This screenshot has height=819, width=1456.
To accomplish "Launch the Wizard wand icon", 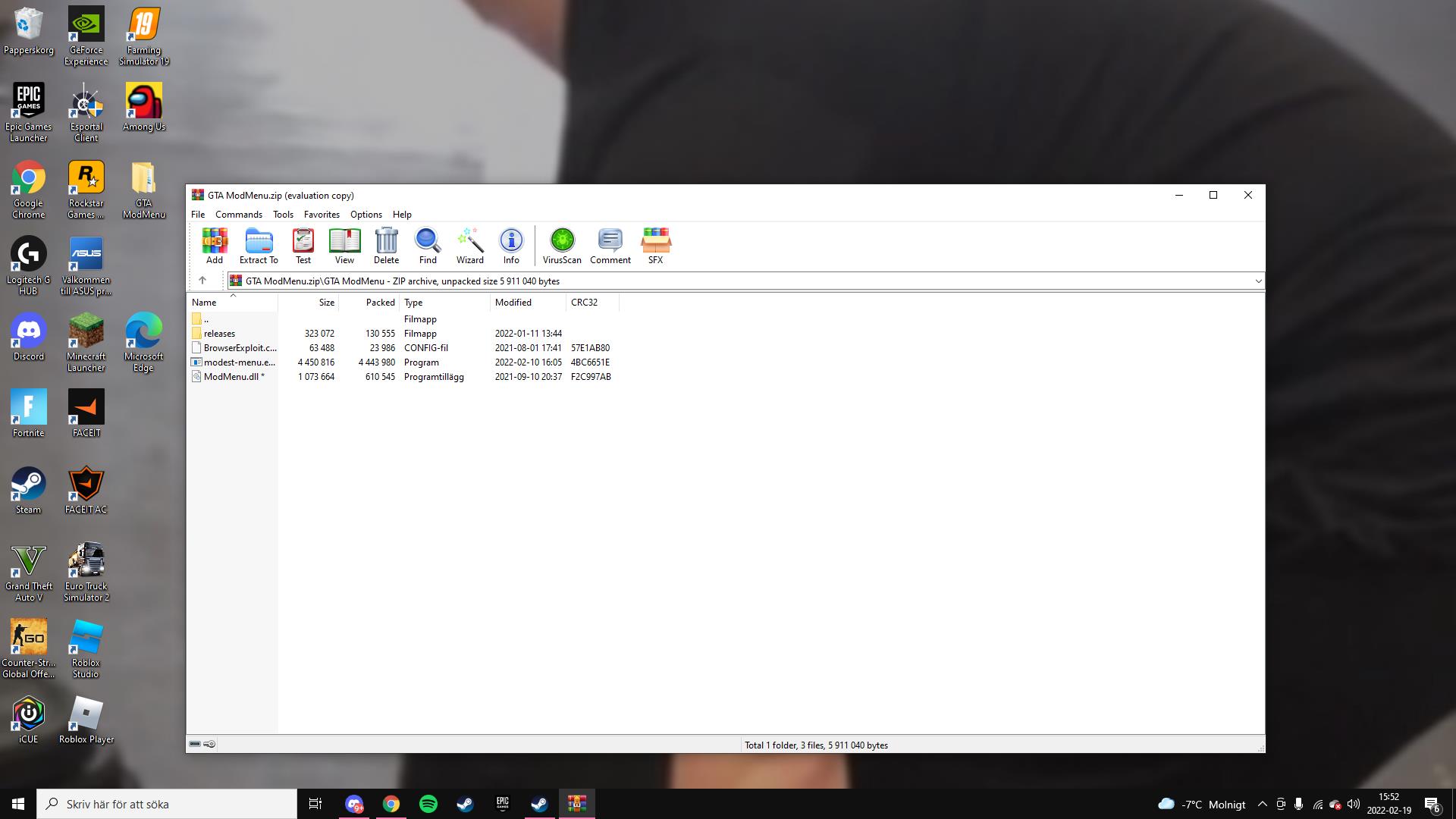I will click(x=469, y=245).
